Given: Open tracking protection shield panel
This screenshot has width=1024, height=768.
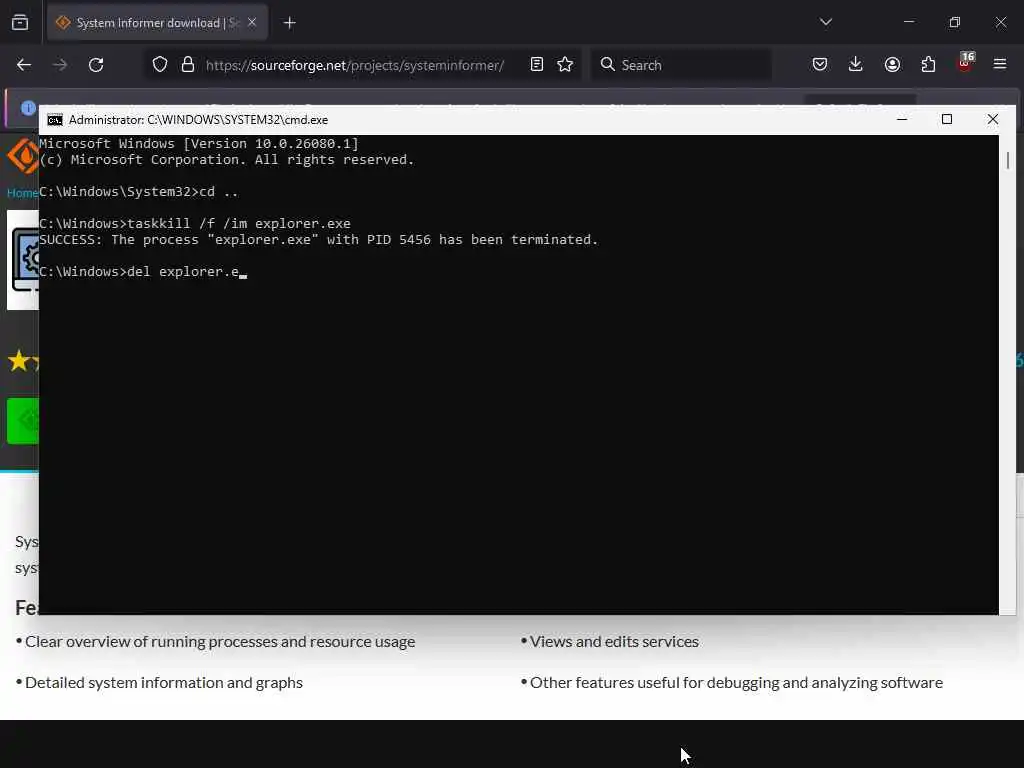Looking at the screenshot, I should pos(160,65).
